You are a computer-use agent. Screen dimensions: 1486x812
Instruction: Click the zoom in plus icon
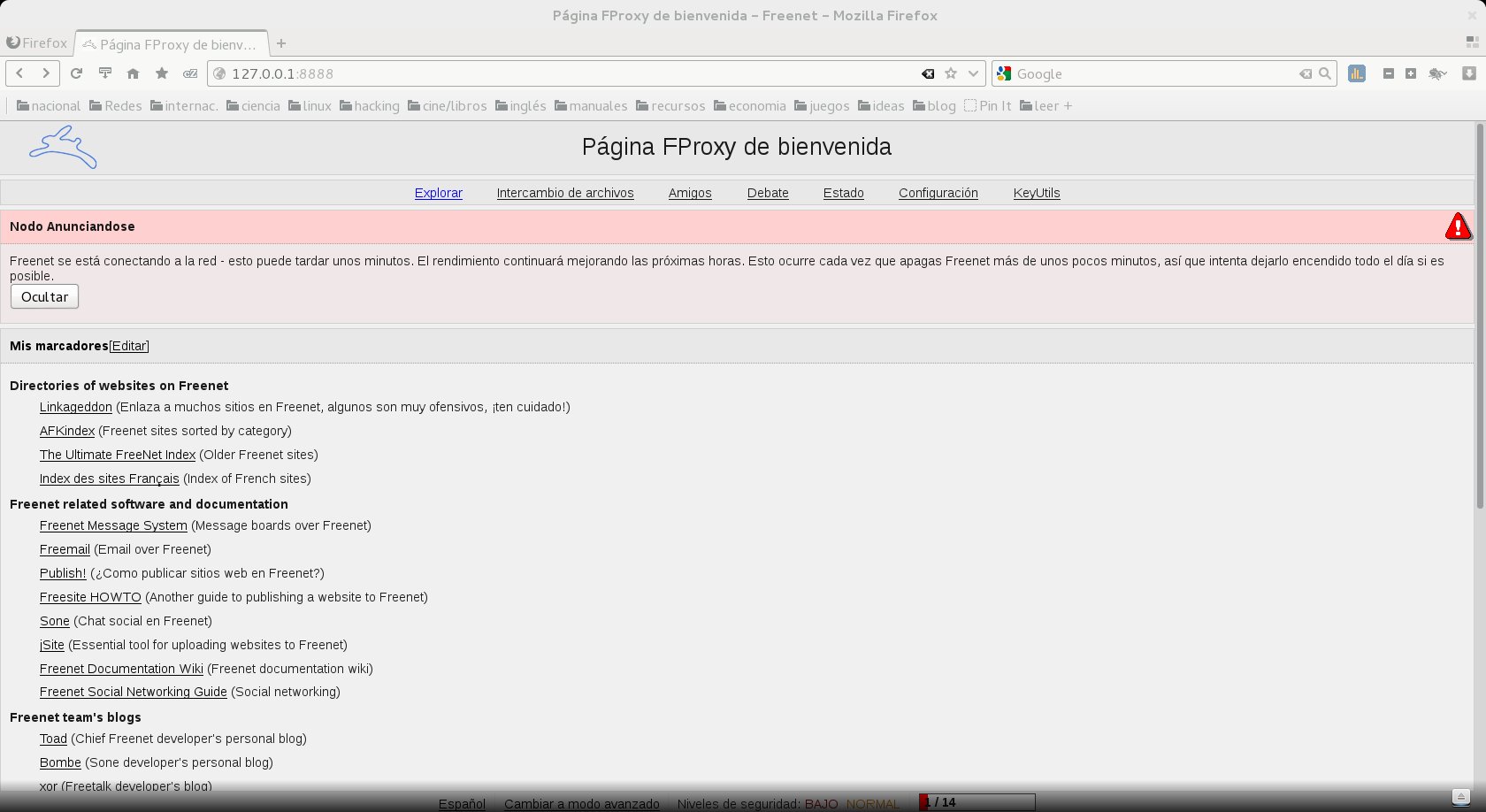coord(1411,73)
